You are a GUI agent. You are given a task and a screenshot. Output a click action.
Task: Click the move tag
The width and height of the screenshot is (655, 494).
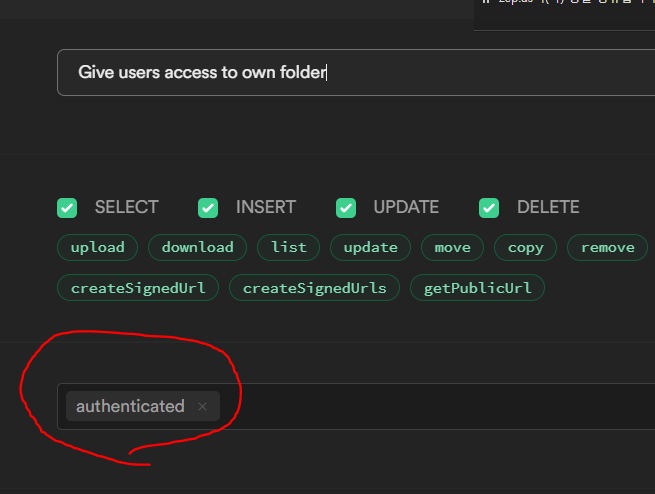pyautogui.click(x=452, y=248)
